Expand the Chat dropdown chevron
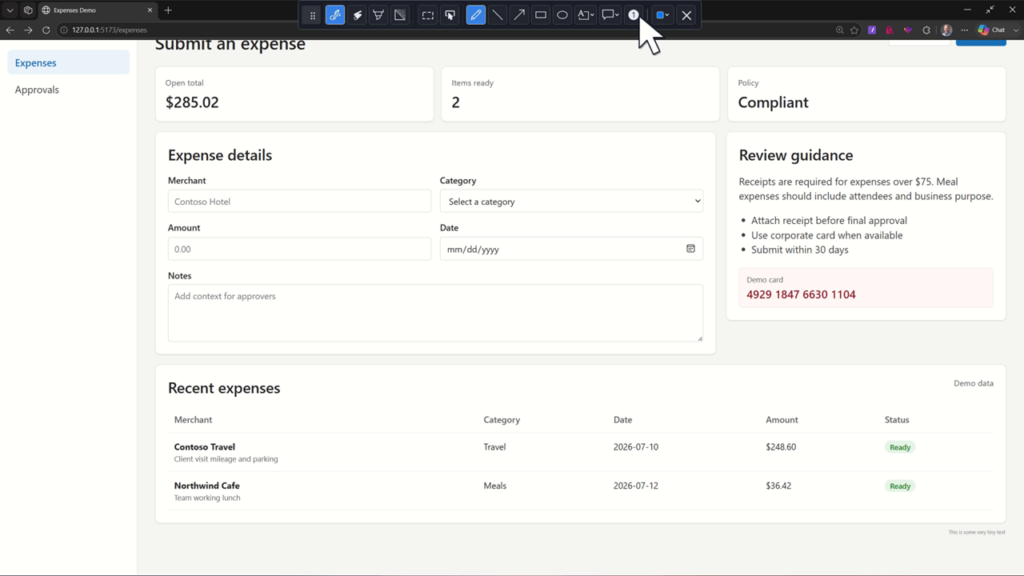1024x576 pixels. (x=1016, y=30)
